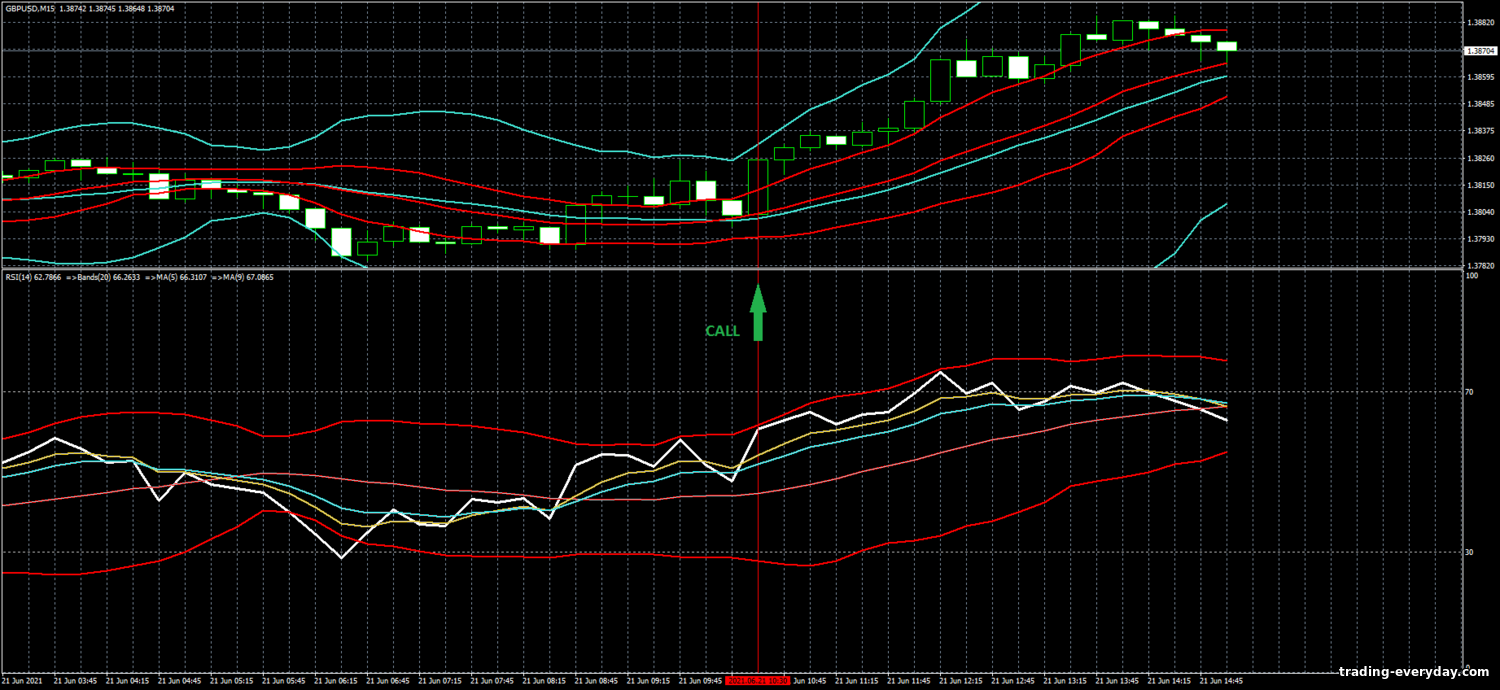Click the '21 Jun 03:45' time label
Viewport: 1500px width, 690px height.
tap(74, 681)
